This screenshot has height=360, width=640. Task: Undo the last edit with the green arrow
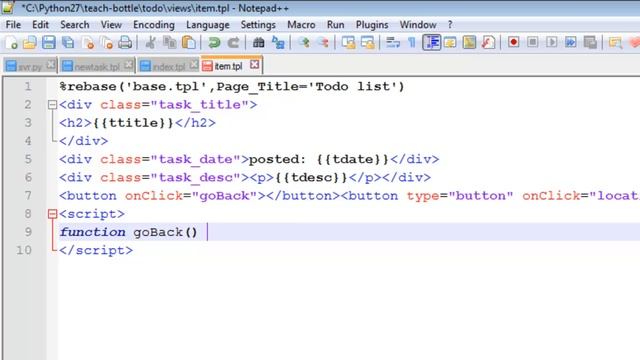point(214,42)
